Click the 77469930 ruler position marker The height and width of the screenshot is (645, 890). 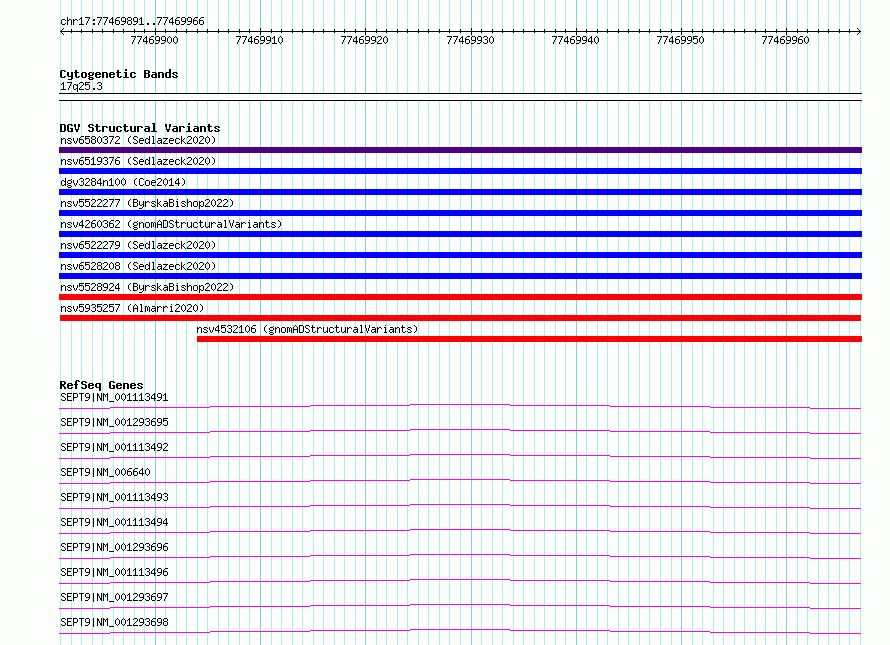tap(470, 40)
